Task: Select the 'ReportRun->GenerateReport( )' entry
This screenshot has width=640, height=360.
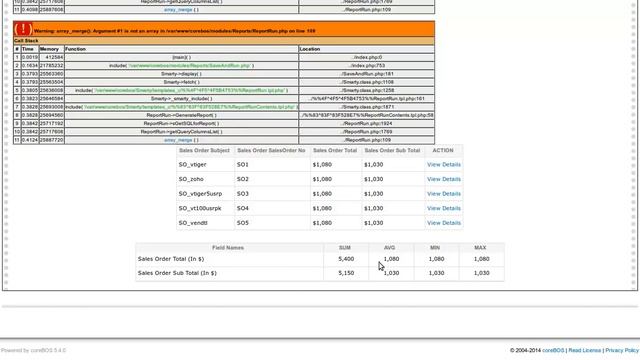Action: point(182,115)
